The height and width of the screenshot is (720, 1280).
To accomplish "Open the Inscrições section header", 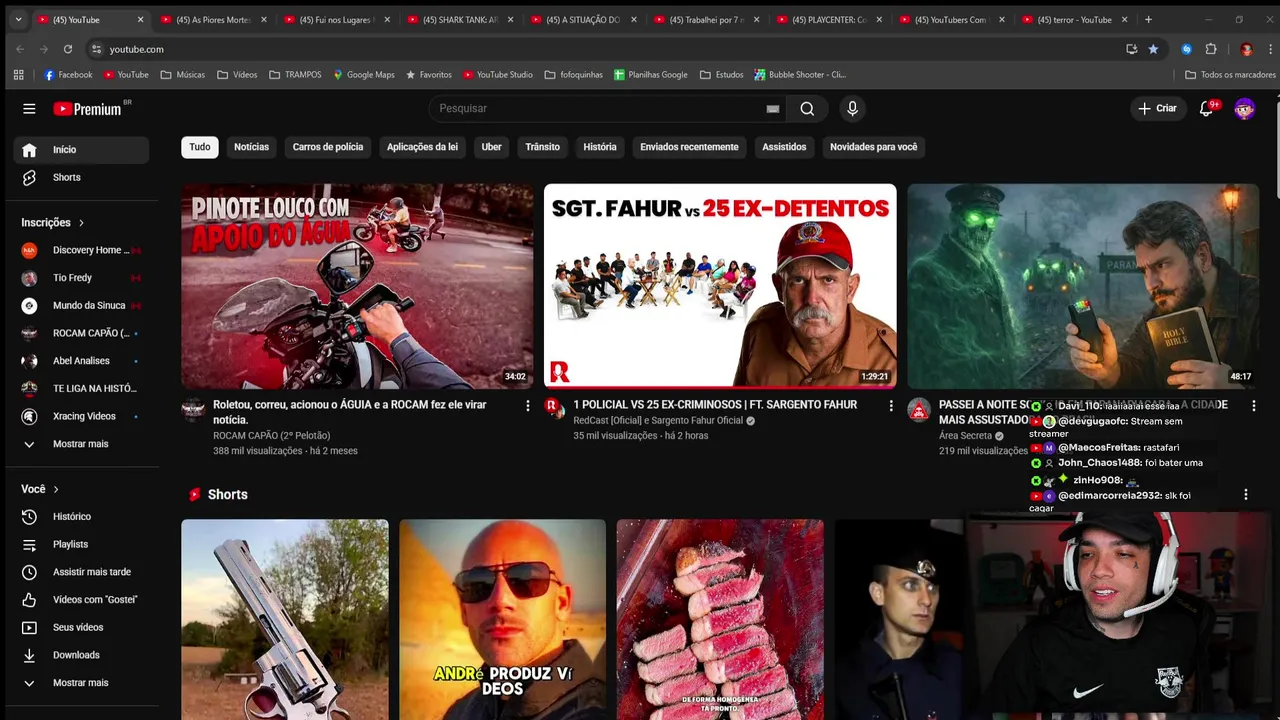I will [x=53, y=222].
